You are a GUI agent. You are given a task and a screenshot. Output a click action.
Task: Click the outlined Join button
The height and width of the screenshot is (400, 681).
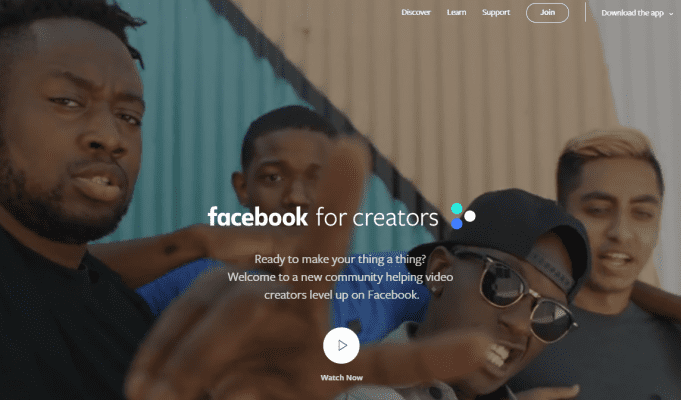547,13
